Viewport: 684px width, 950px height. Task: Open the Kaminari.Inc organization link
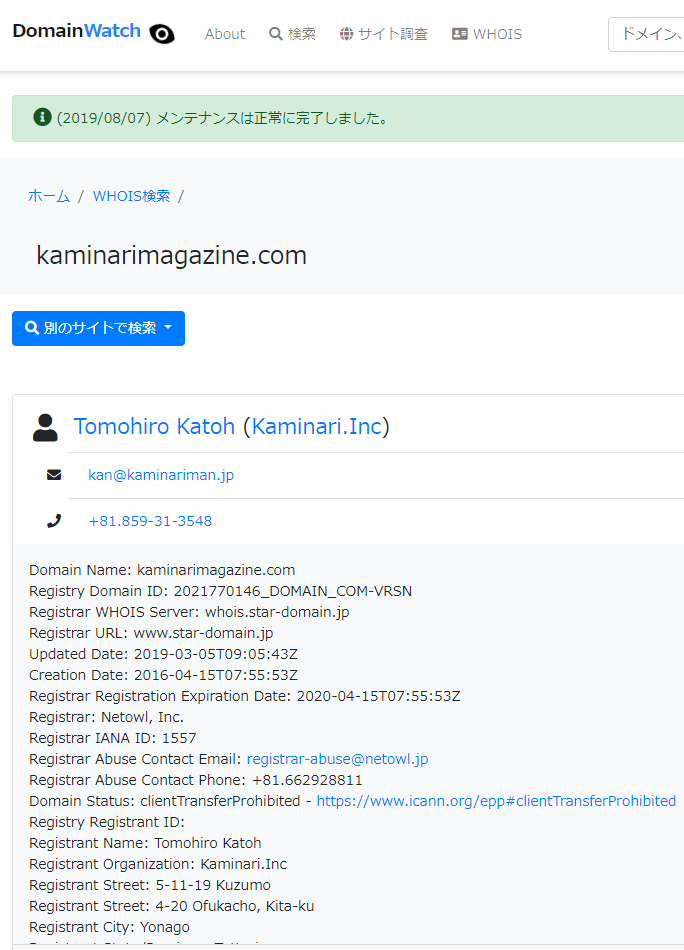(316, 427)
